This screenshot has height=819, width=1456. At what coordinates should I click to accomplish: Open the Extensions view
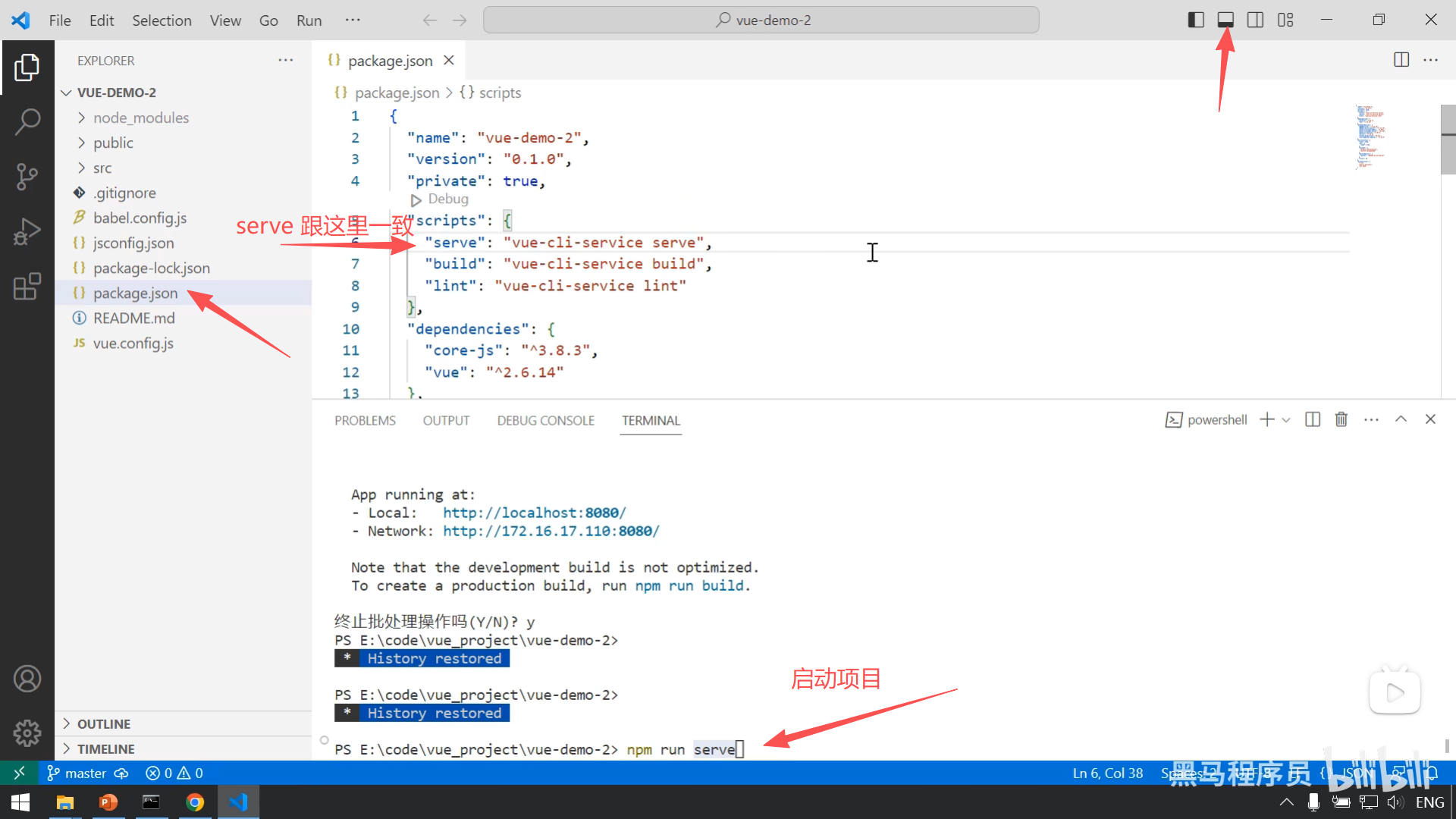27,287
